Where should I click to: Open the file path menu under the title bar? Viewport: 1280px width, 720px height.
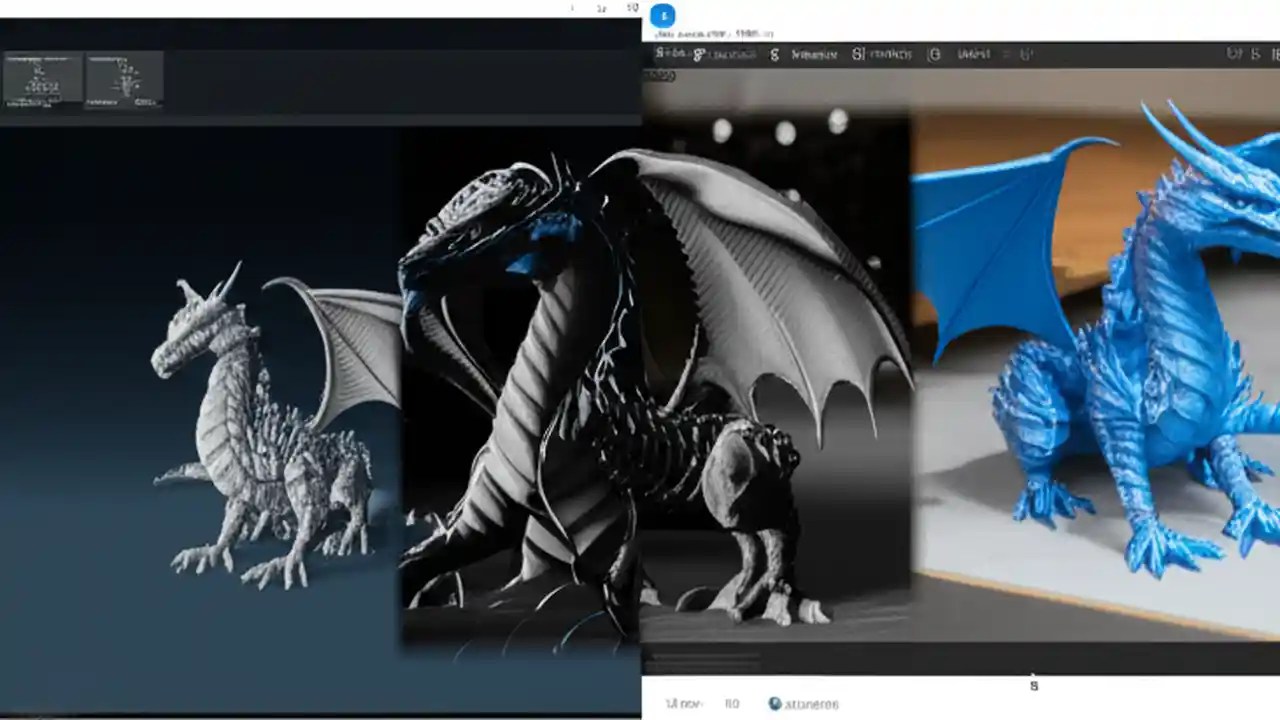700,33
